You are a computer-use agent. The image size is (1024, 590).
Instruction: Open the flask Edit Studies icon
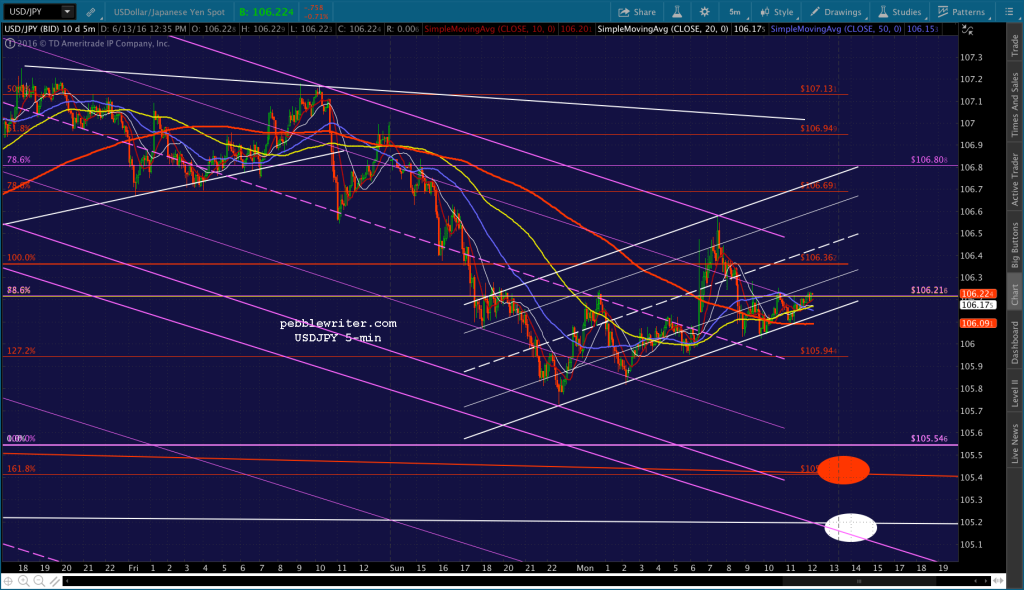point(677,12)
